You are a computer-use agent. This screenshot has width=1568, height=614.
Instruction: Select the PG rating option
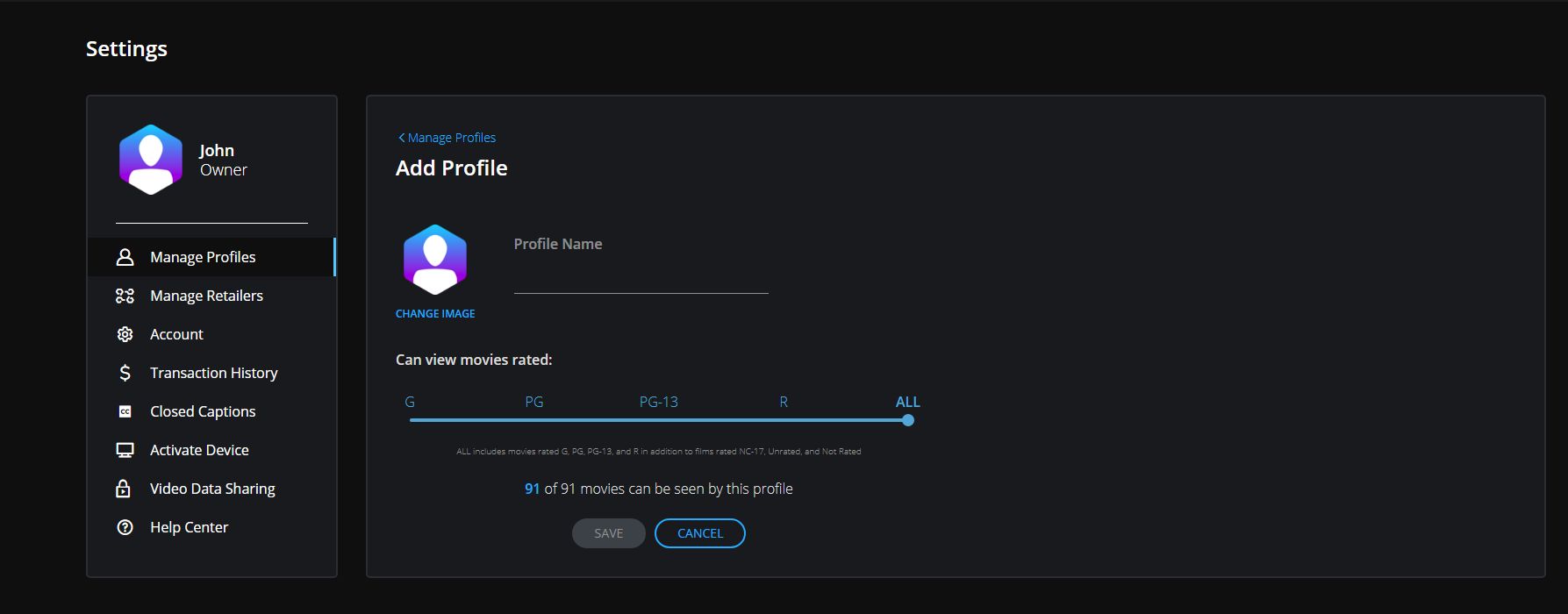coord(534,402)
